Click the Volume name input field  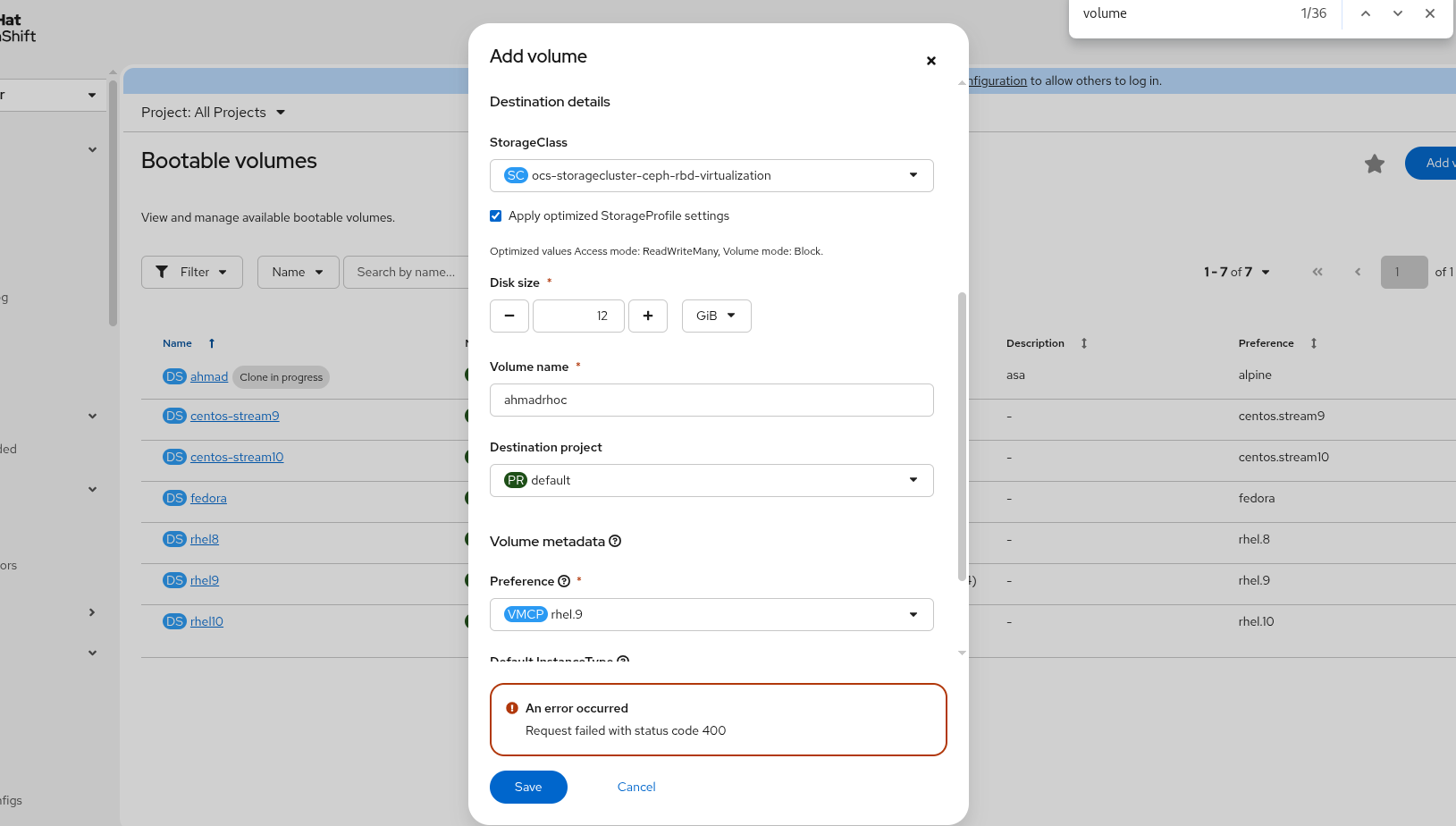point(711,400)
